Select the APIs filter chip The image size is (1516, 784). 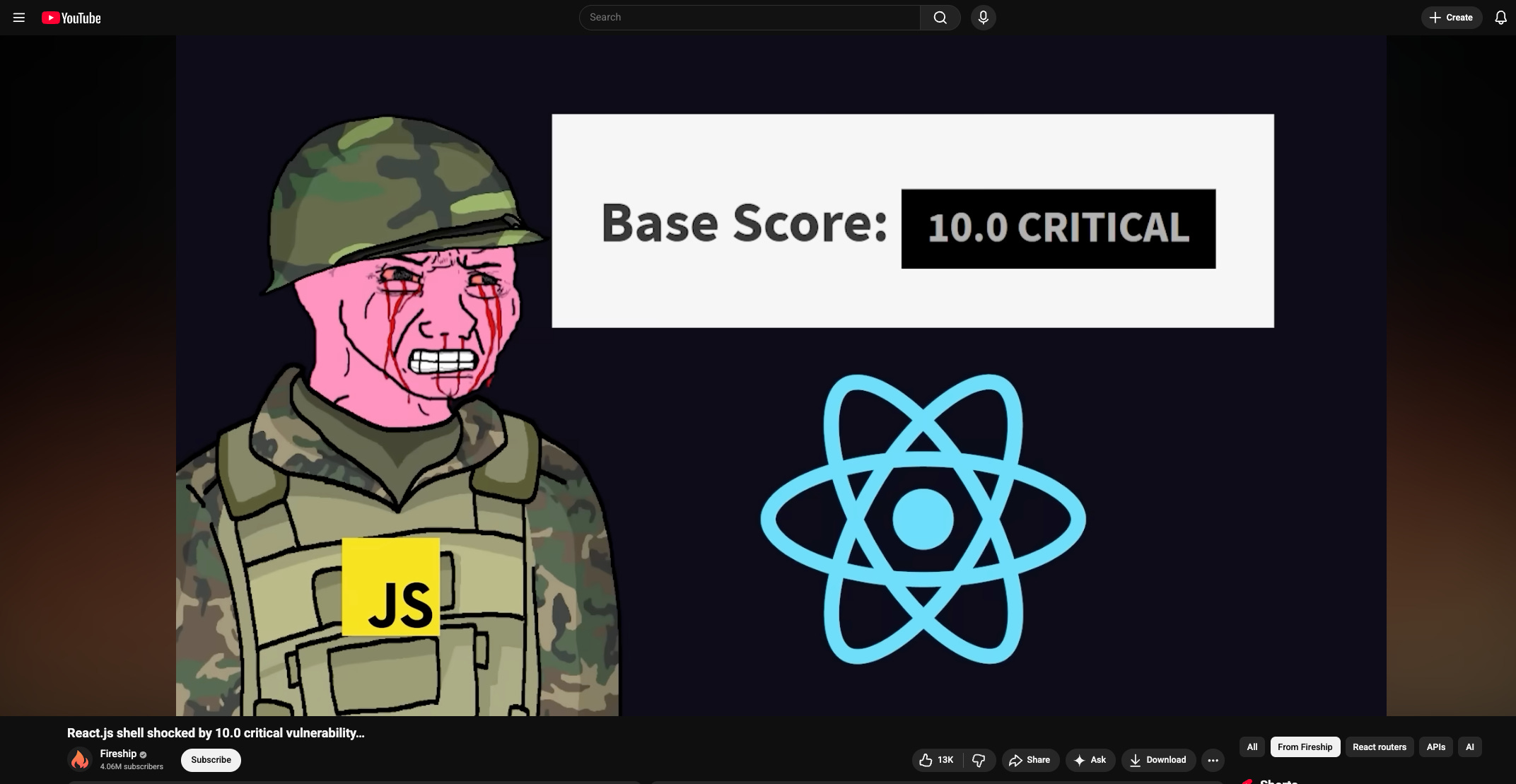(x=1435, y=747)
